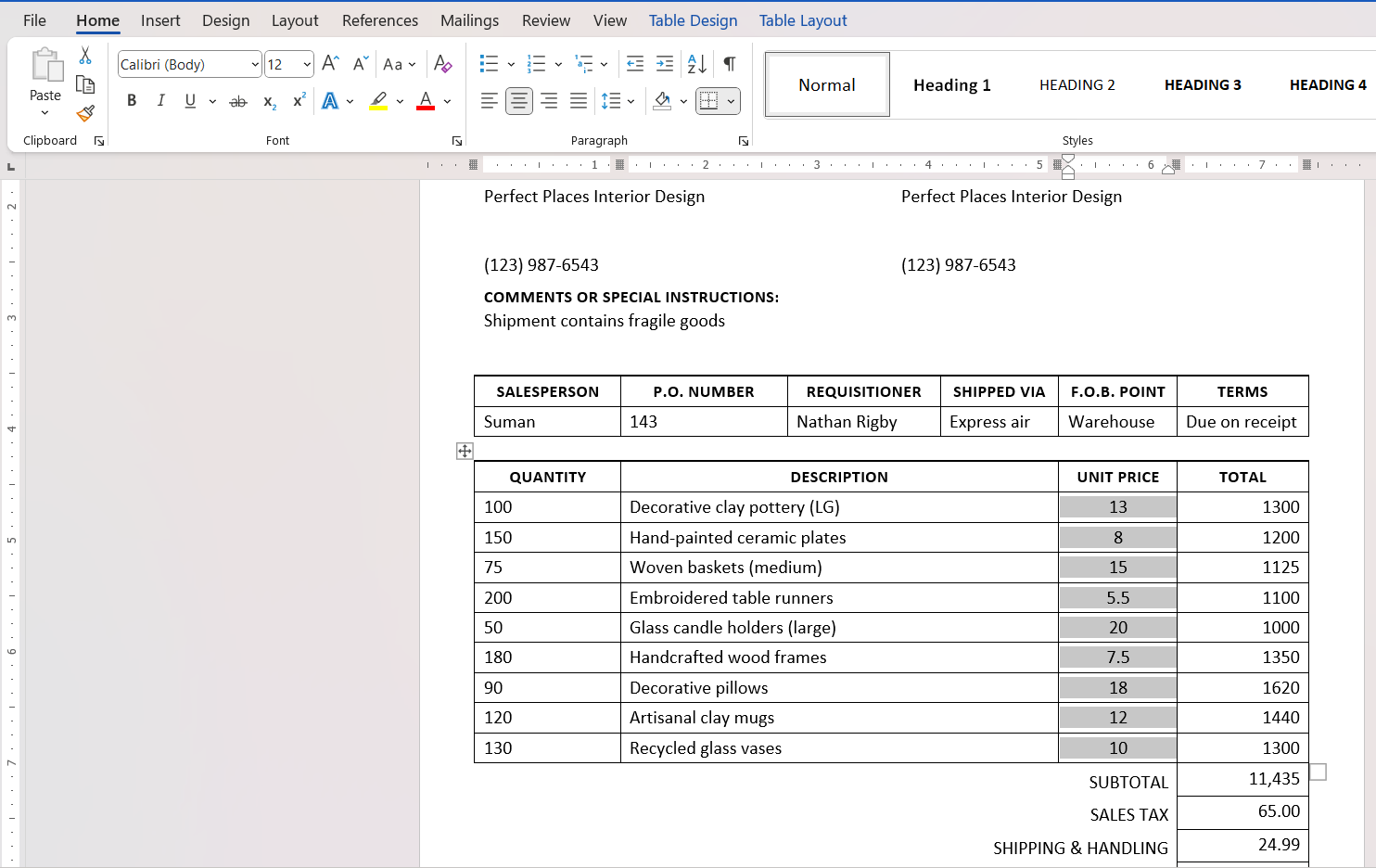Image resolution: width=1376 pixels, height=868 pixels.
Task: Open the Borders dropdown arrow
Action: click(x=732, y=101)
